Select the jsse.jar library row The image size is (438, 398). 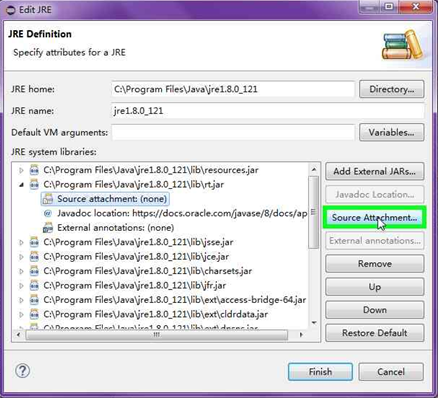[x=138, y=242]
